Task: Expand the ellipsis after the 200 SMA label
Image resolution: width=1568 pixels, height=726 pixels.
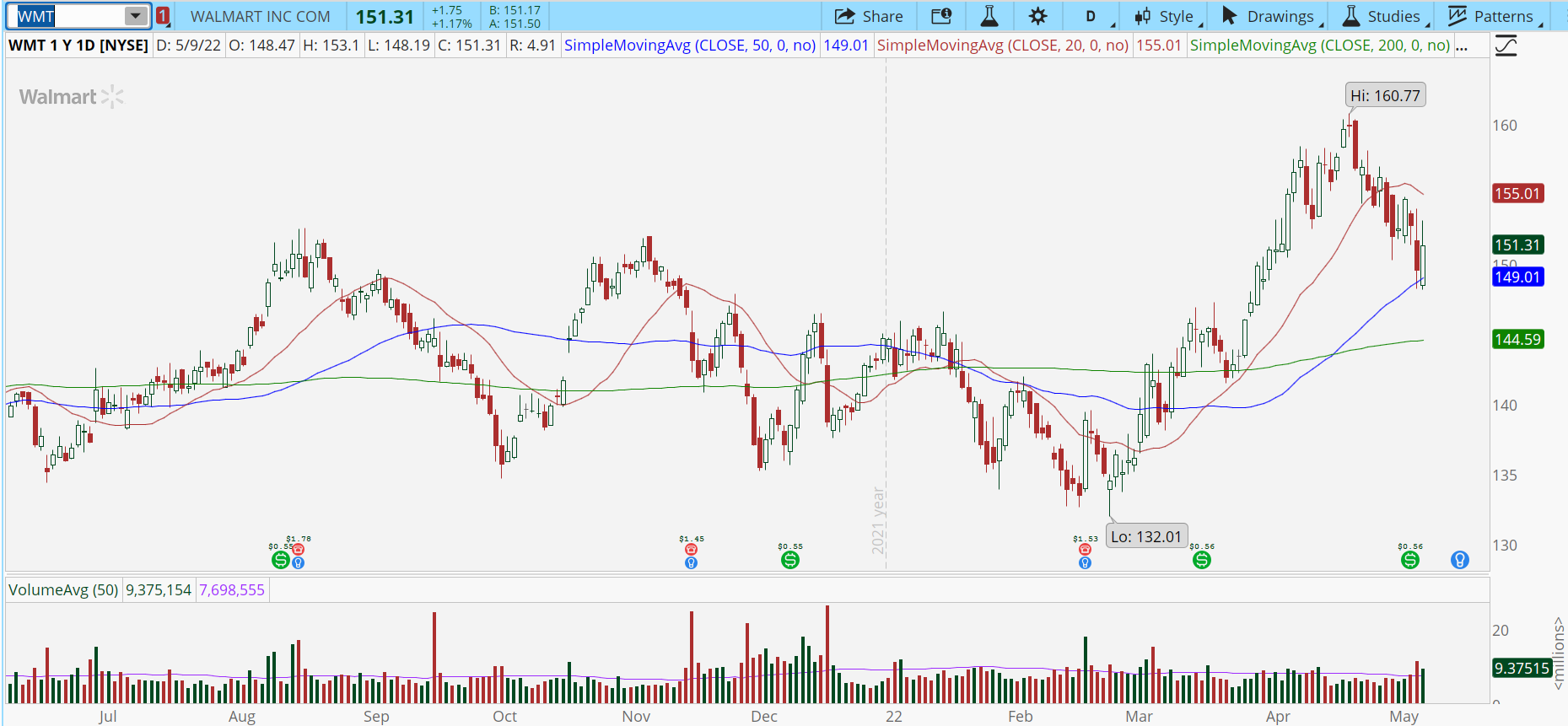Action: pos(1462,46)
